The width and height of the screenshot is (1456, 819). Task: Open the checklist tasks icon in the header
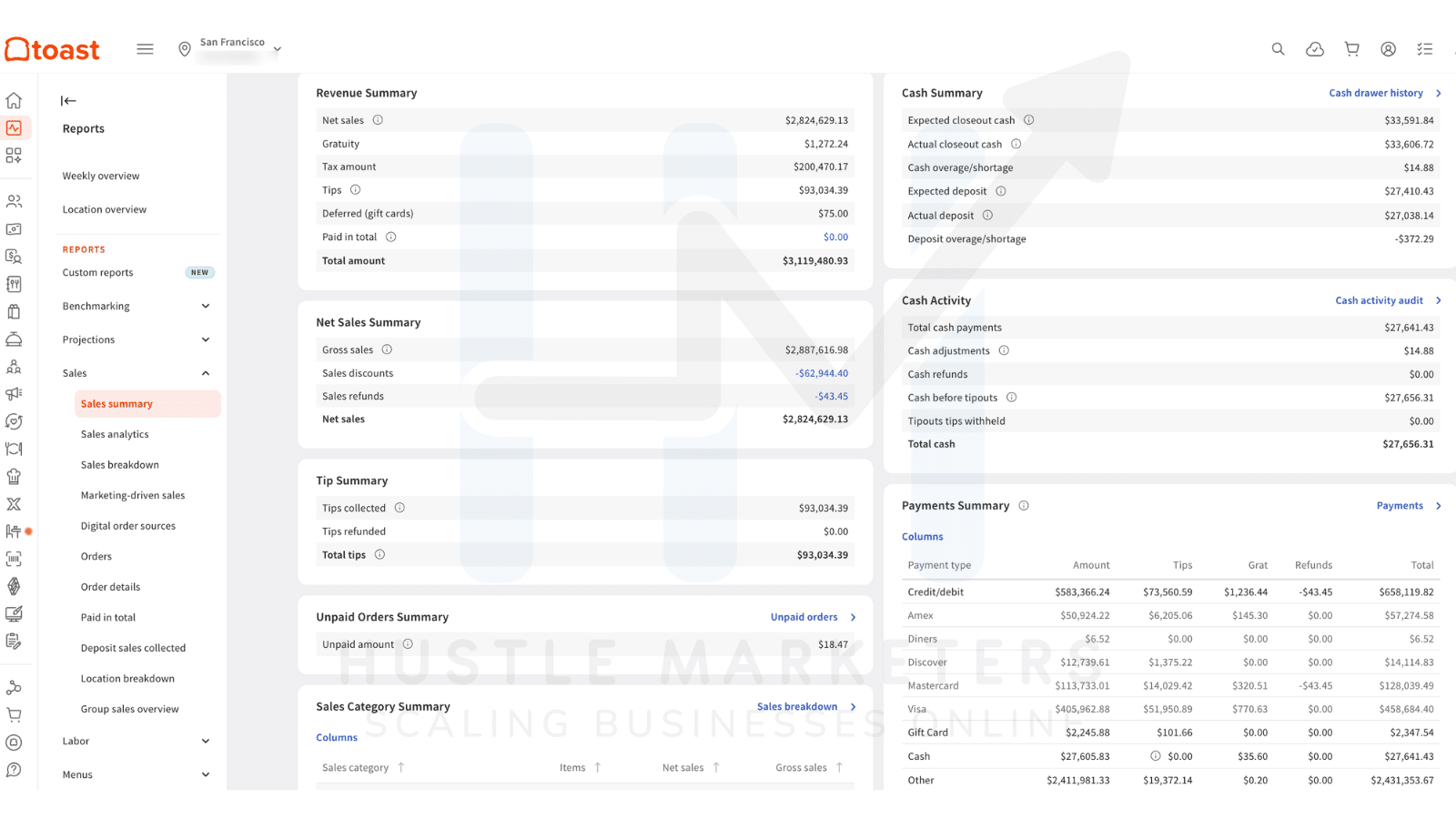pyautogui.click(x=1424, y=49)
